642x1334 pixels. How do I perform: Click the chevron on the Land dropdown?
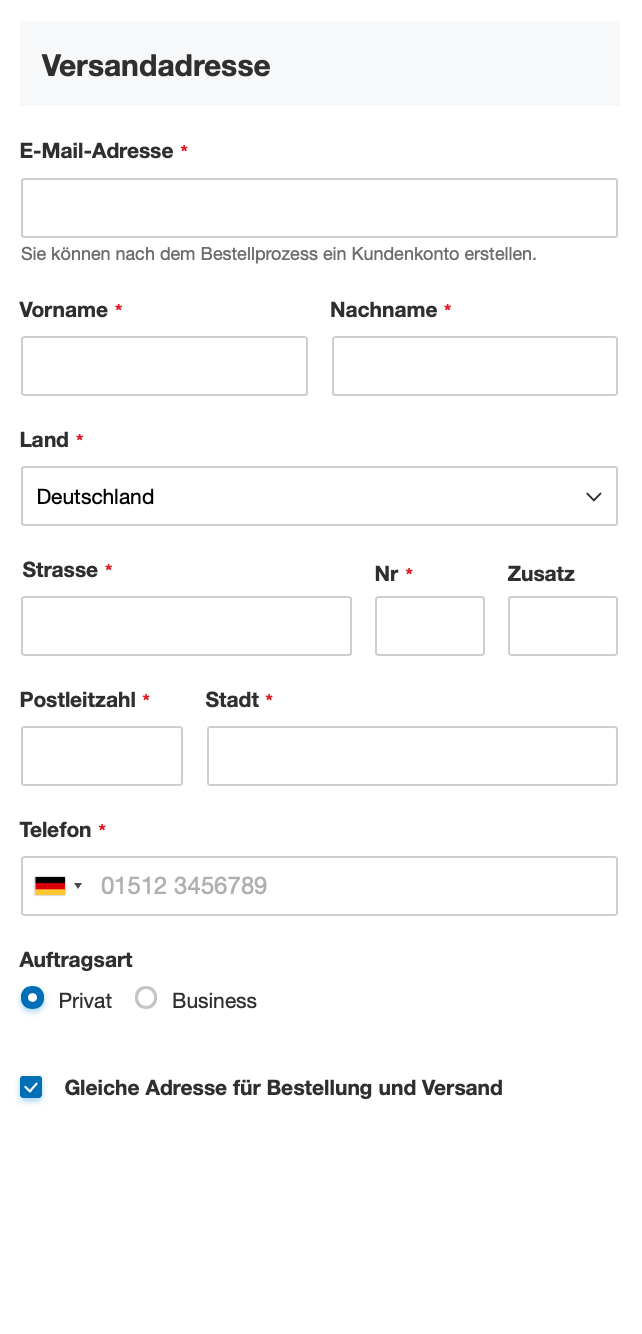[x=593, y=496]
